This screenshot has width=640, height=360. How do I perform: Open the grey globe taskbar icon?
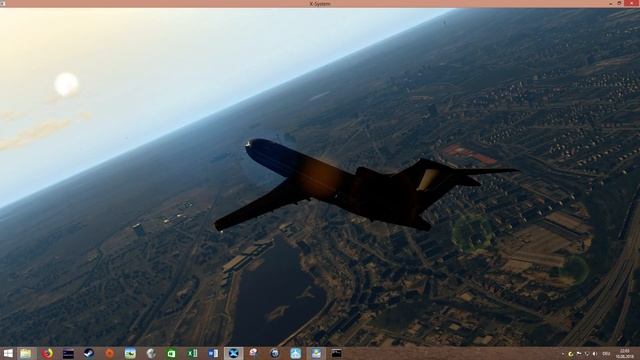[x=151, y=353]
